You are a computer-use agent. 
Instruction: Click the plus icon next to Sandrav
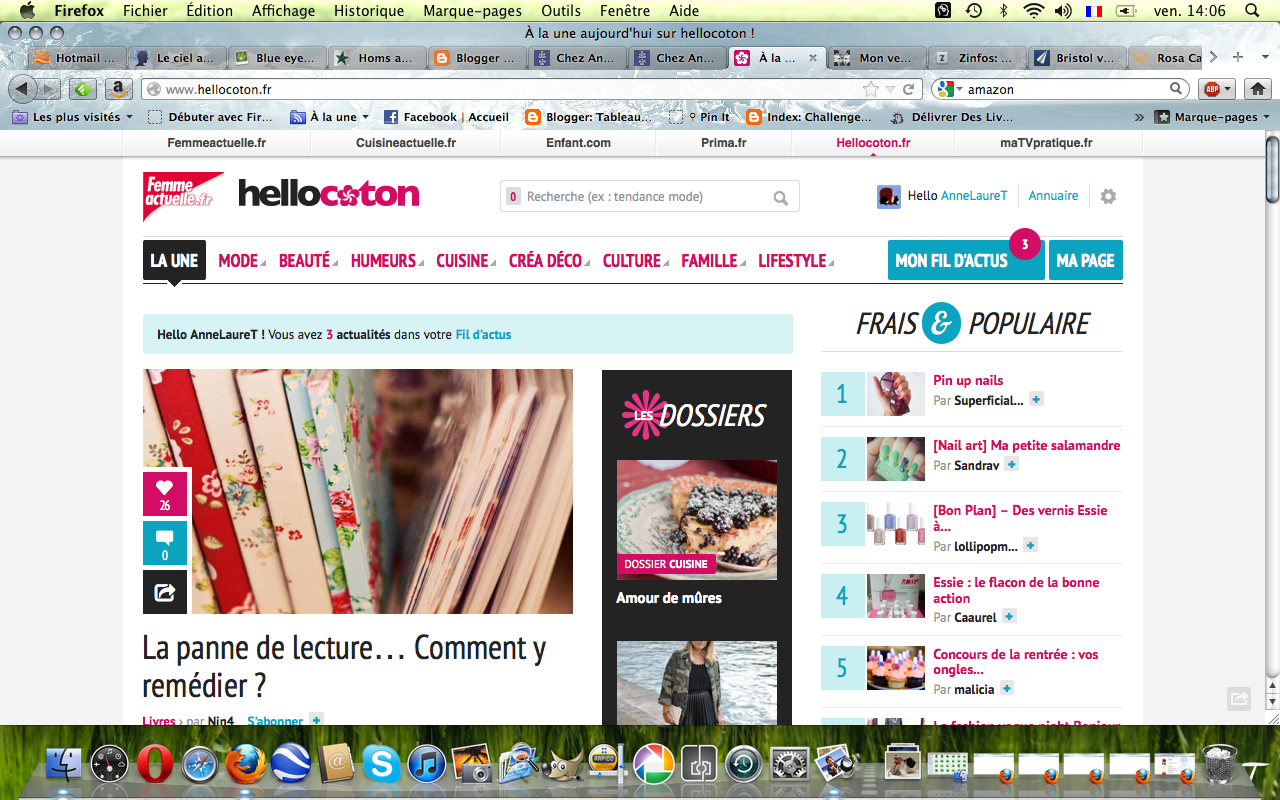(x=1011, y=464)
